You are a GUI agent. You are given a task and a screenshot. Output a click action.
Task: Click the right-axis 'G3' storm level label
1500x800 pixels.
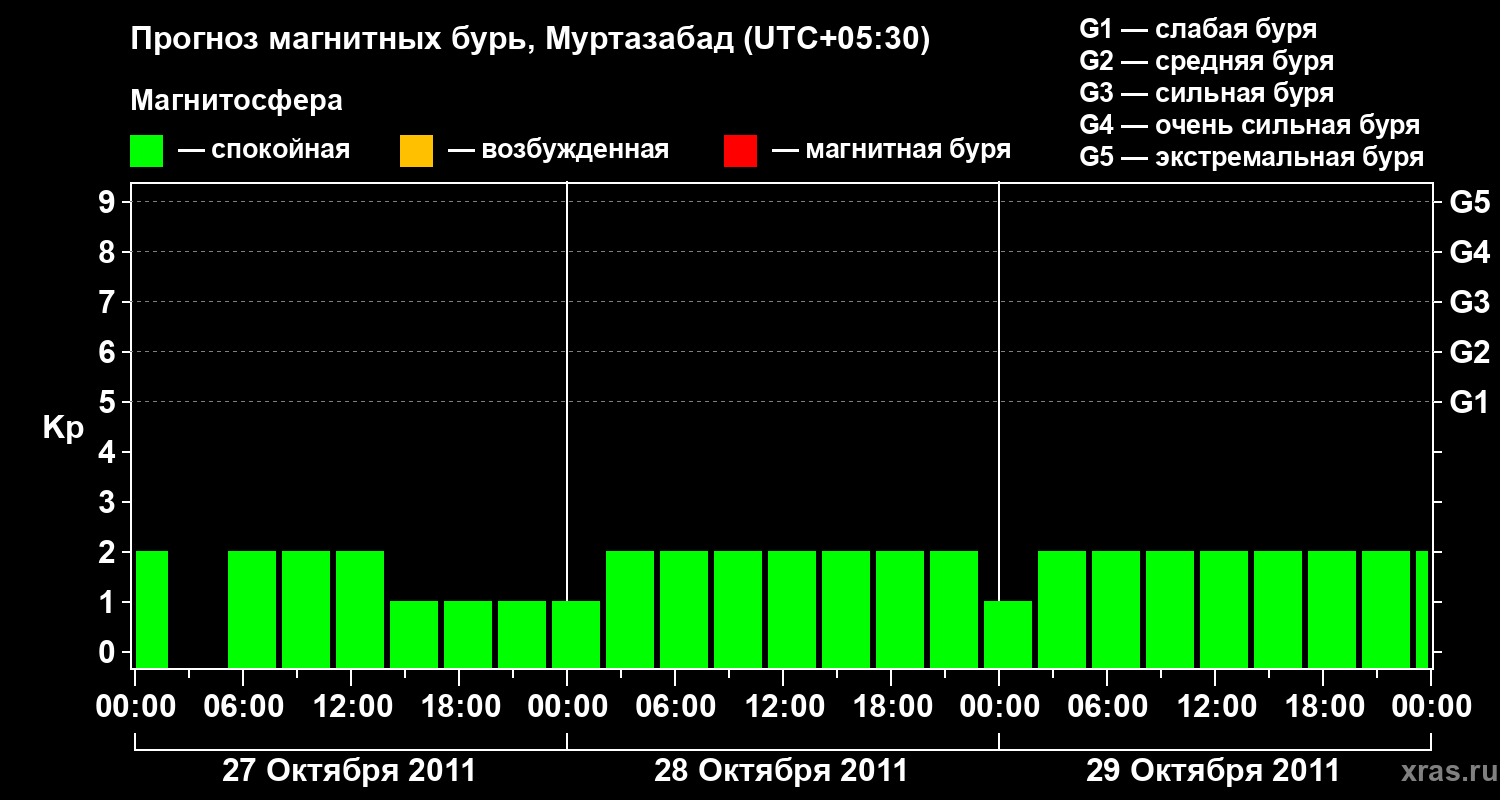1470,302
